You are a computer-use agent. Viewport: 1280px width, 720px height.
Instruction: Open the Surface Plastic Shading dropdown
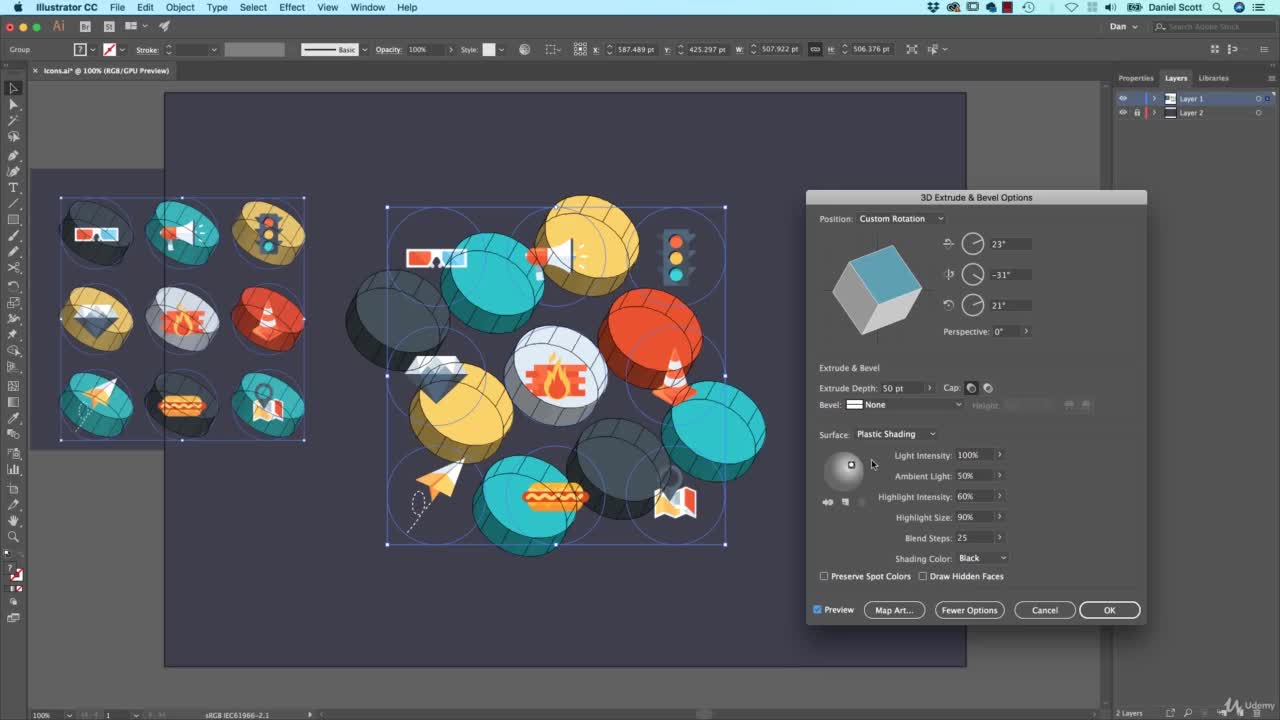pos(896,434)
